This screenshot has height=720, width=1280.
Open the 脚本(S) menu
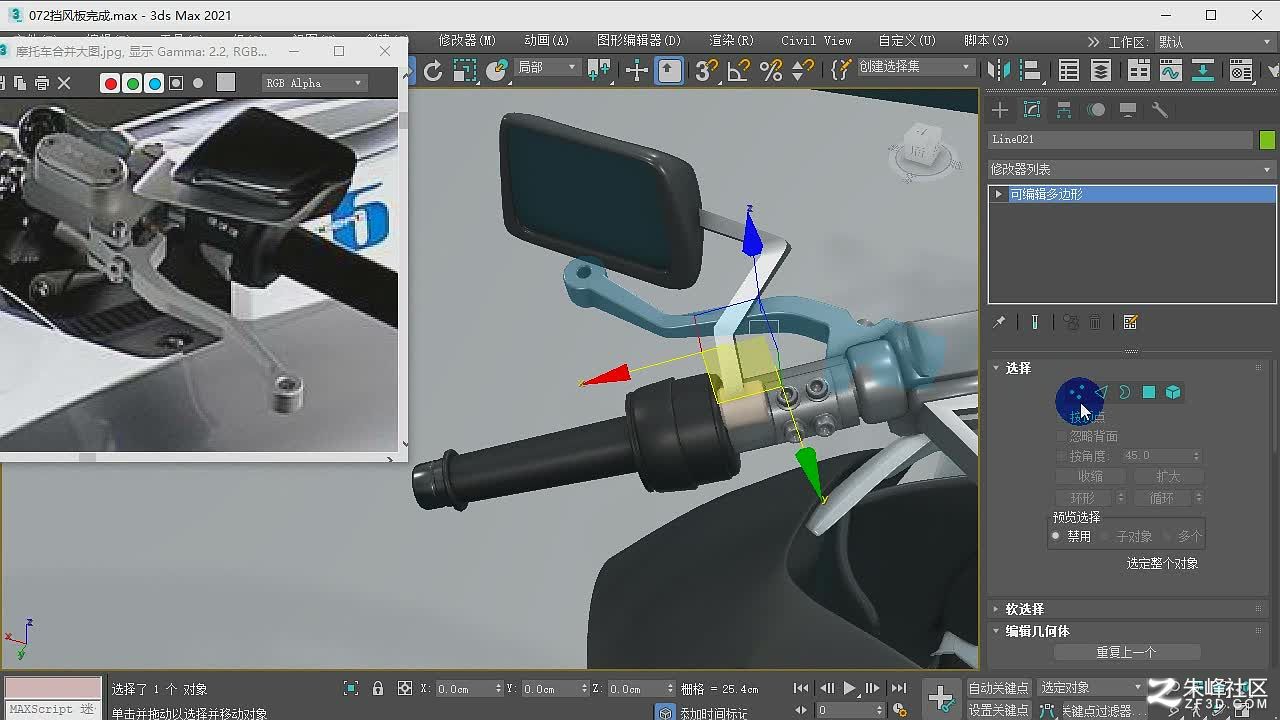pos(986,41)
